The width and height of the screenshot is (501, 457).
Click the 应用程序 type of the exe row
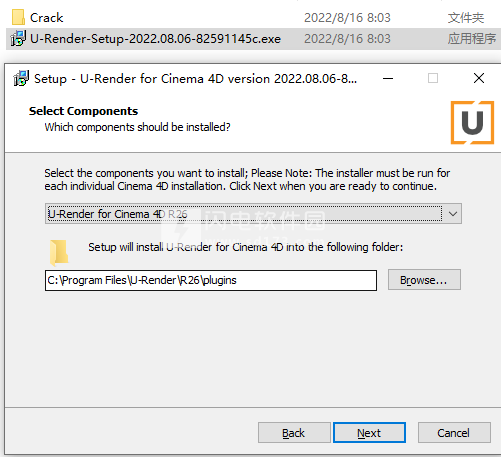[x=471, y=39]
